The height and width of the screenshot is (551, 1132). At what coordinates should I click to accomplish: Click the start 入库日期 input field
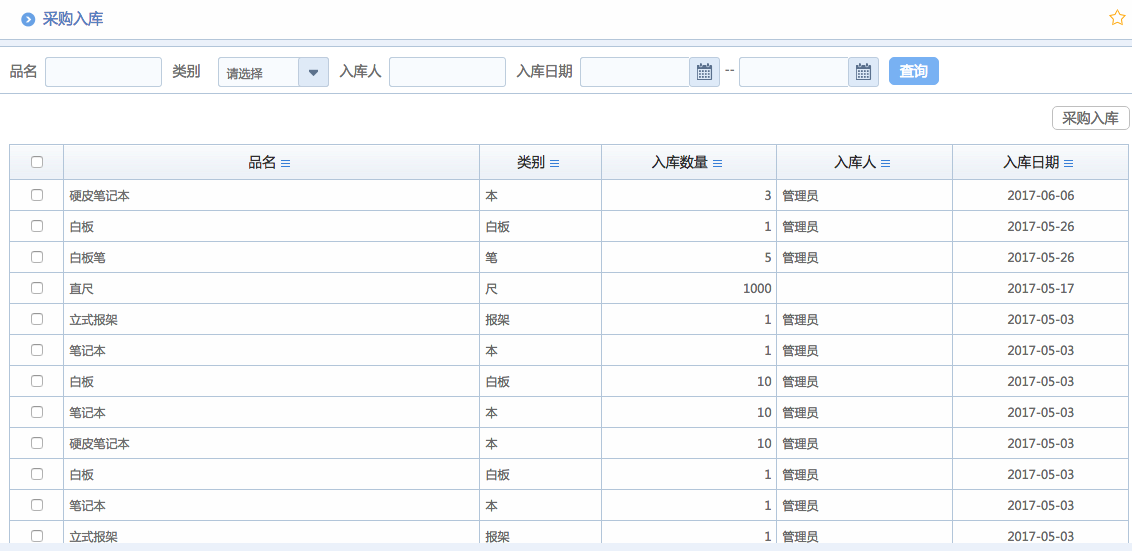pyautogui.click(x=634, y=72)
